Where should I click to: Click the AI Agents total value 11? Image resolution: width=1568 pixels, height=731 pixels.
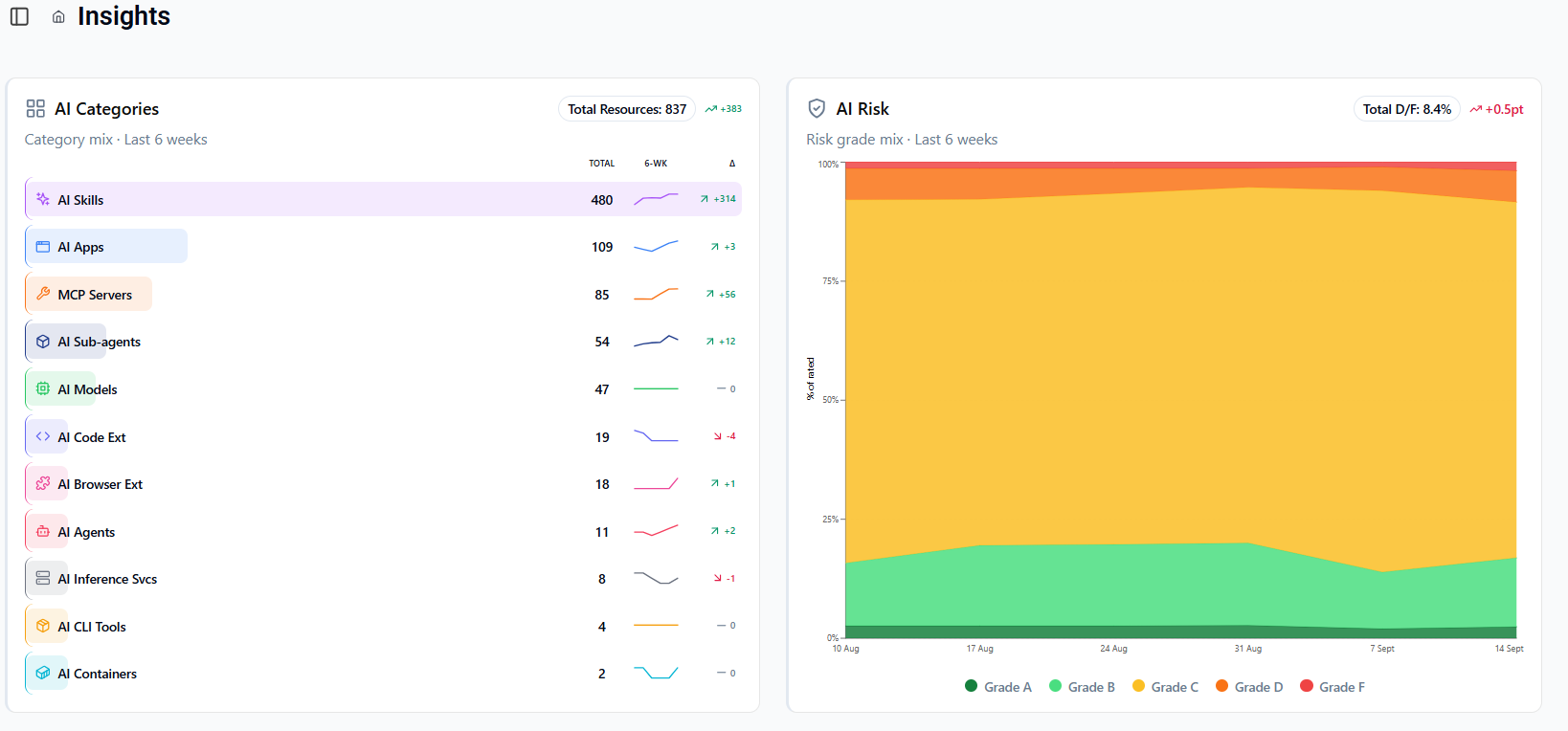pyautogui.click(x=602, y=532)
